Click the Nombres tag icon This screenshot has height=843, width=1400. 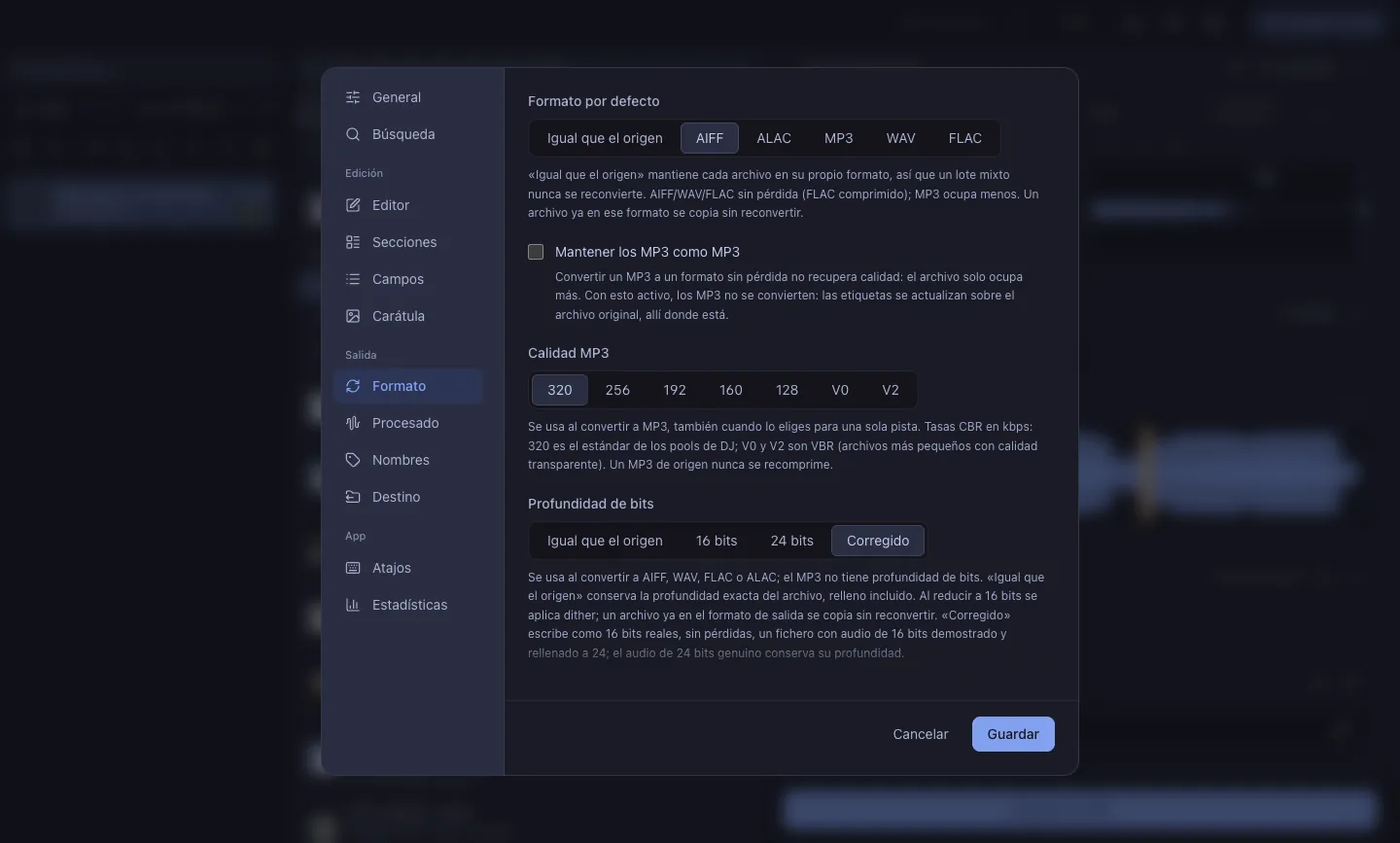pos(353,460)
